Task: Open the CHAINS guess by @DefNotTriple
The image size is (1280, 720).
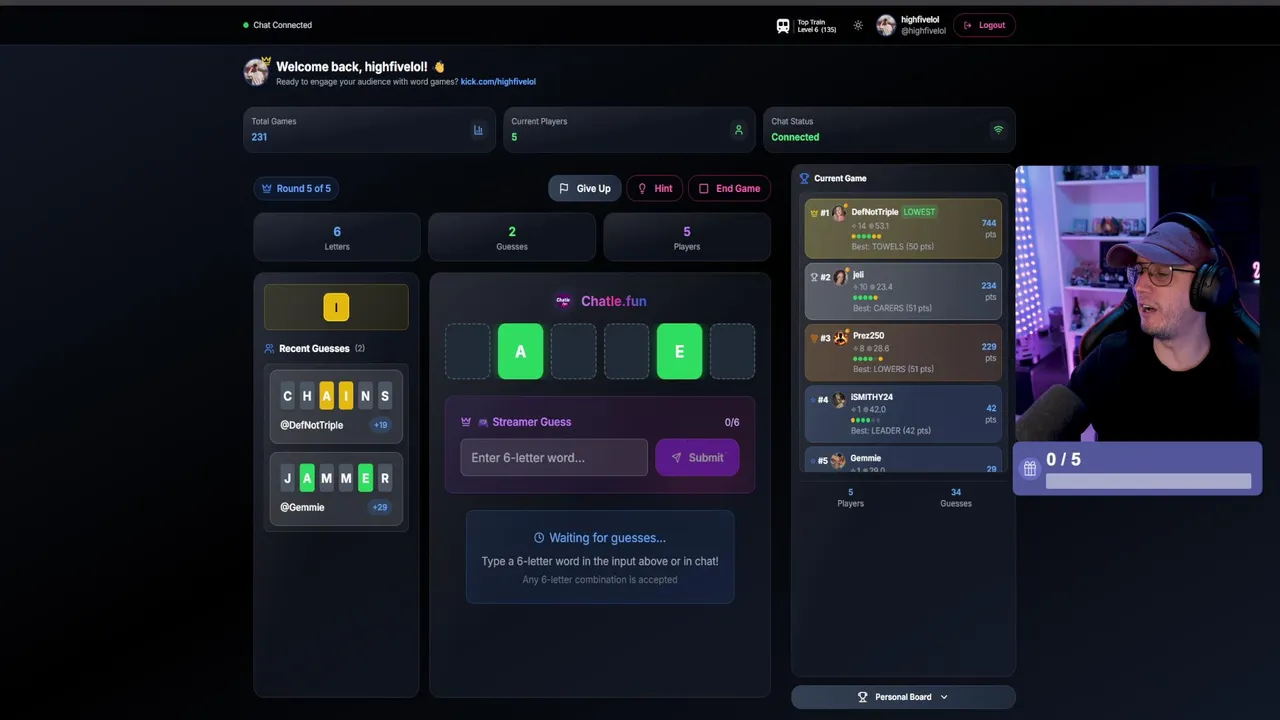Action: [336, 406]
